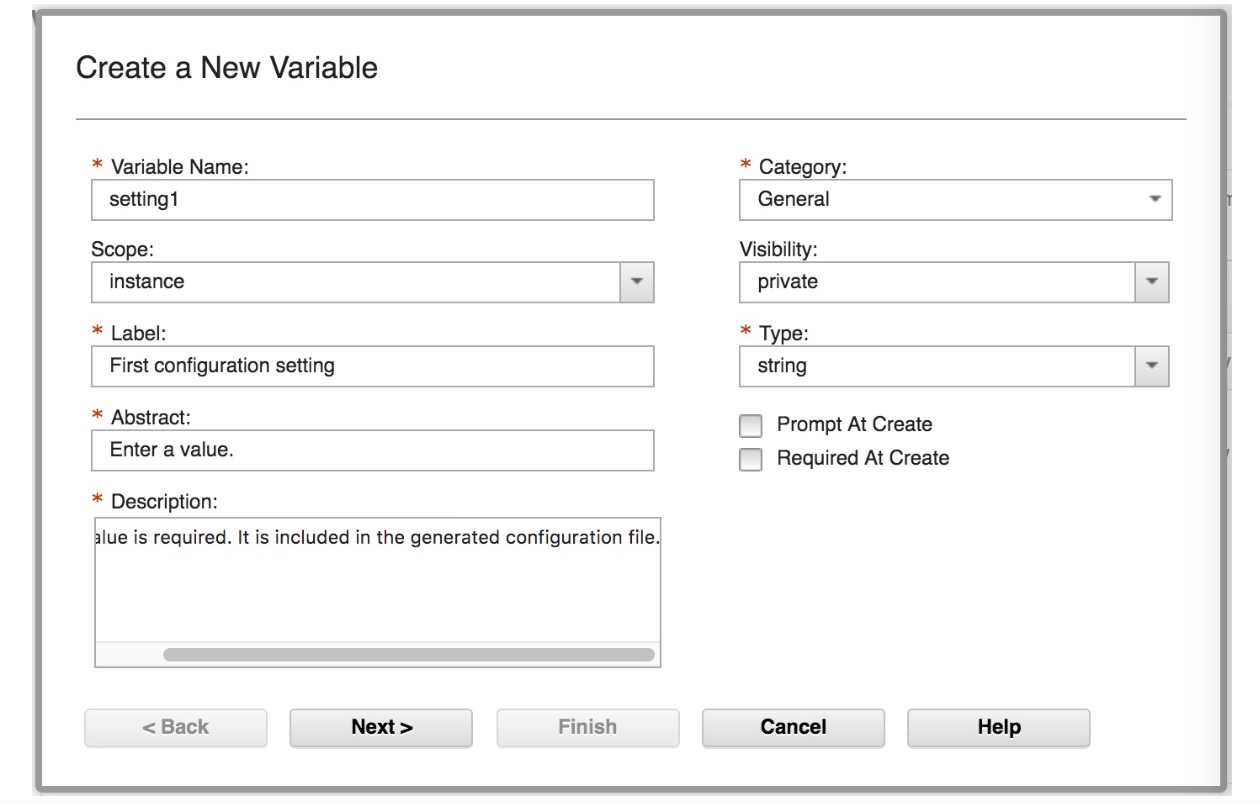Click the Type dropdown arrow

tap(1152, 363)
